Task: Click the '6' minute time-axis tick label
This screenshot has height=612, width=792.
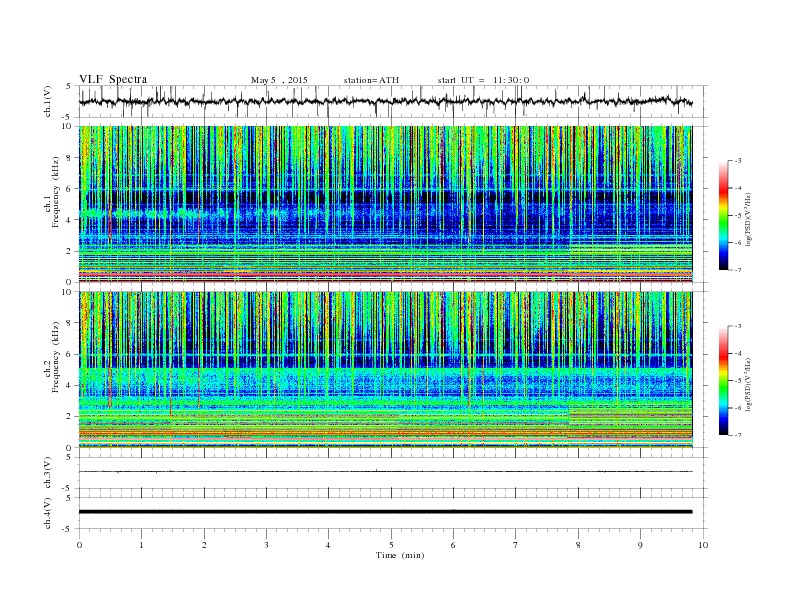Action: 454,545
